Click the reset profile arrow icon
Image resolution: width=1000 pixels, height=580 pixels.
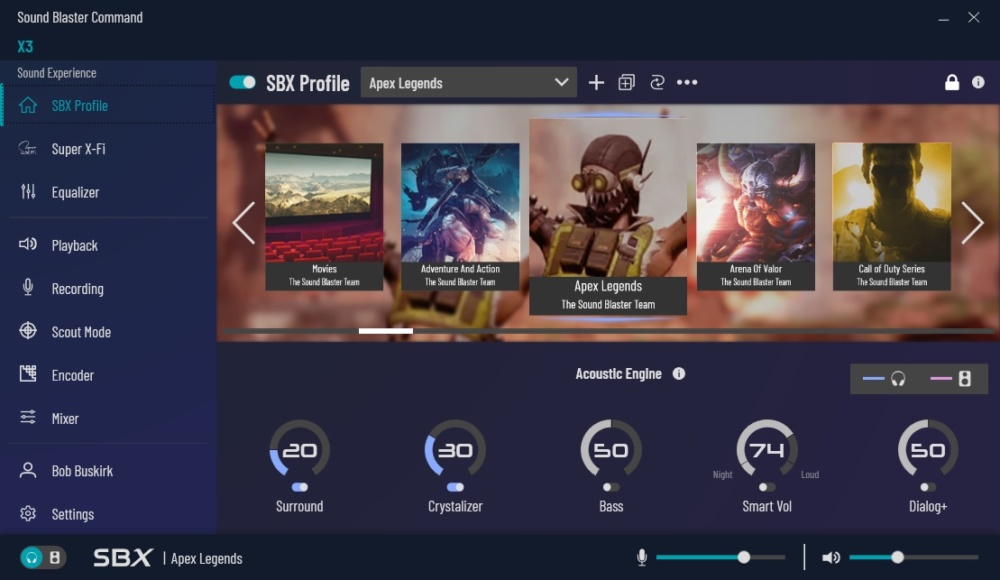click(x=657, y=82)
